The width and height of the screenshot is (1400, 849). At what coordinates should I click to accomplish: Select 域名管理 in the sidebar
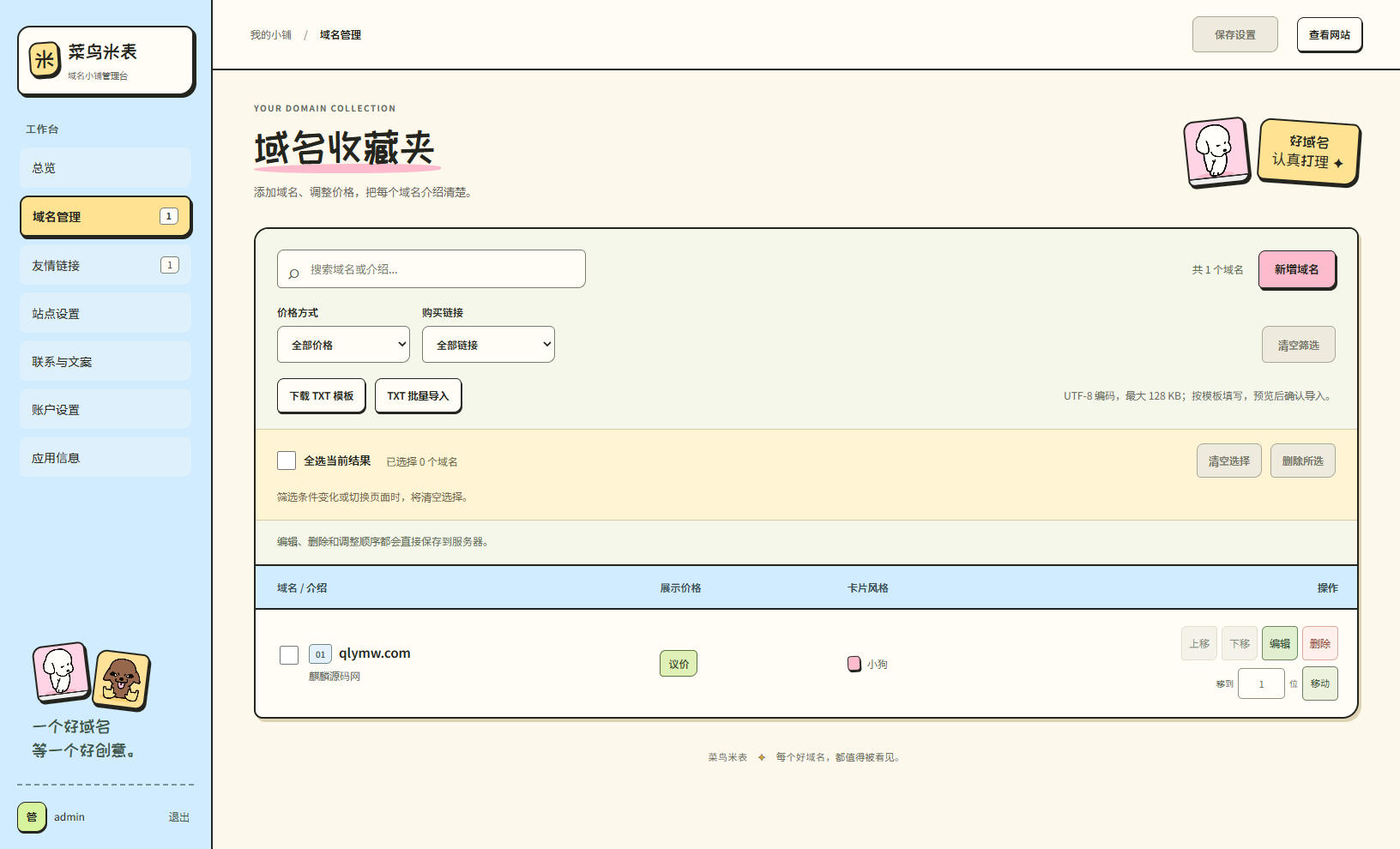106,217
